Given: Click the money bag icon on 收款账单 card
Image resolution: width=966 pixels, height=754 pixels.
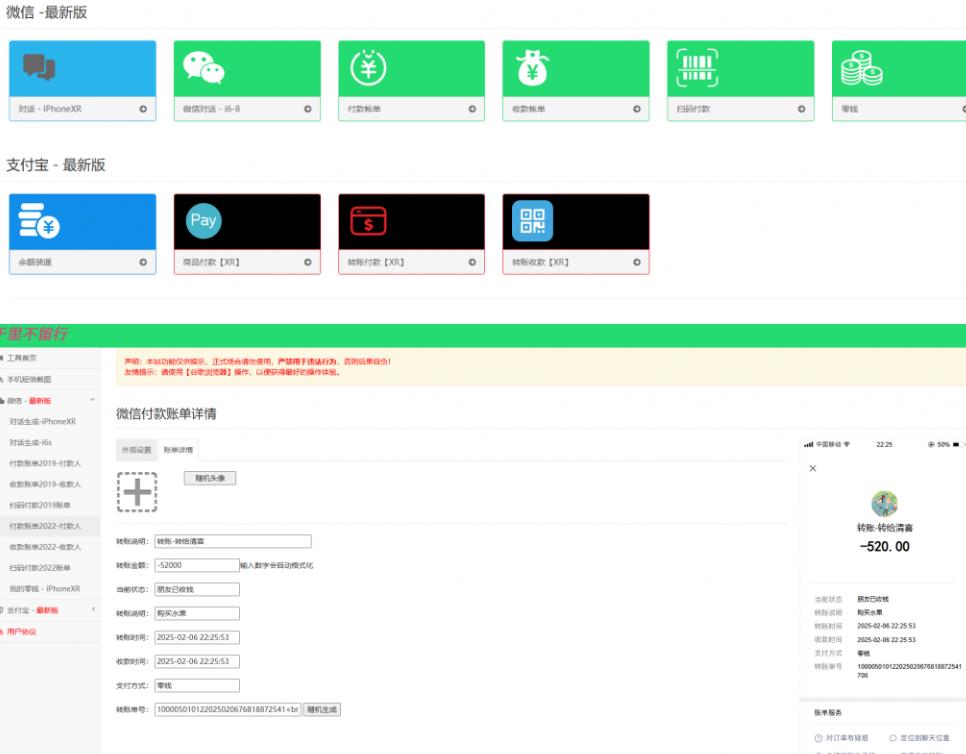Looking at the screenshot, I should 532,67.
